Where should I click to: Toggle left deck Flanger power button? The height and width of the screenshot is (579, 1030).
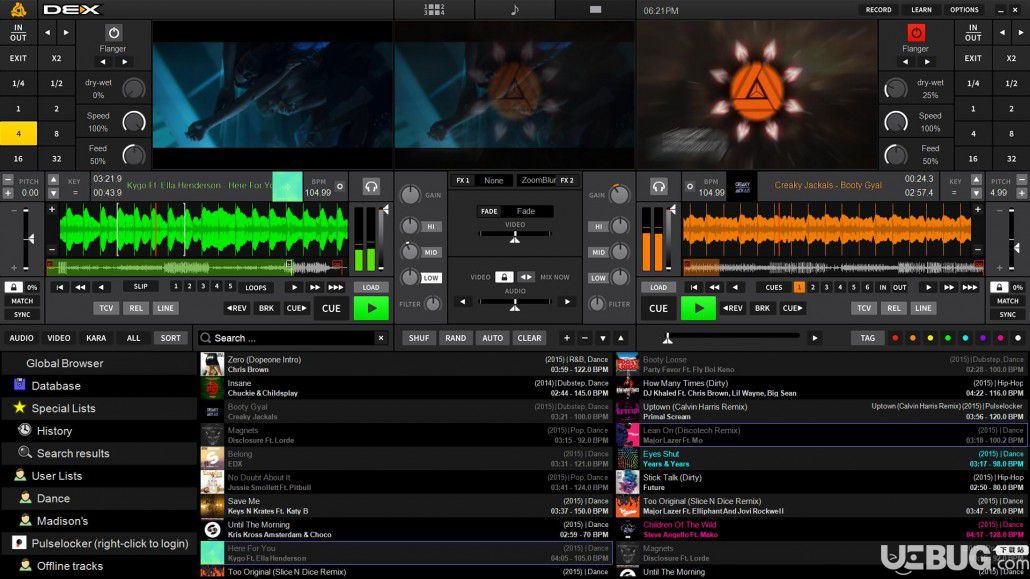[113, 33]
